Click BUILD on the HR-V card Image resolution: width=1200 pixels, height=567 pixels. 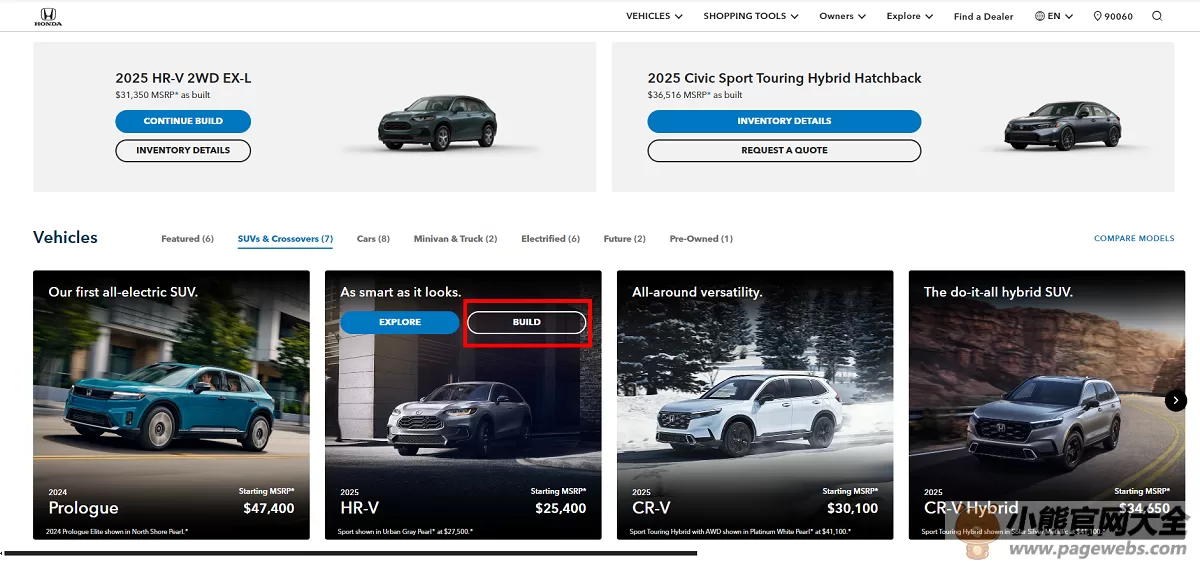tap(527, 322)
